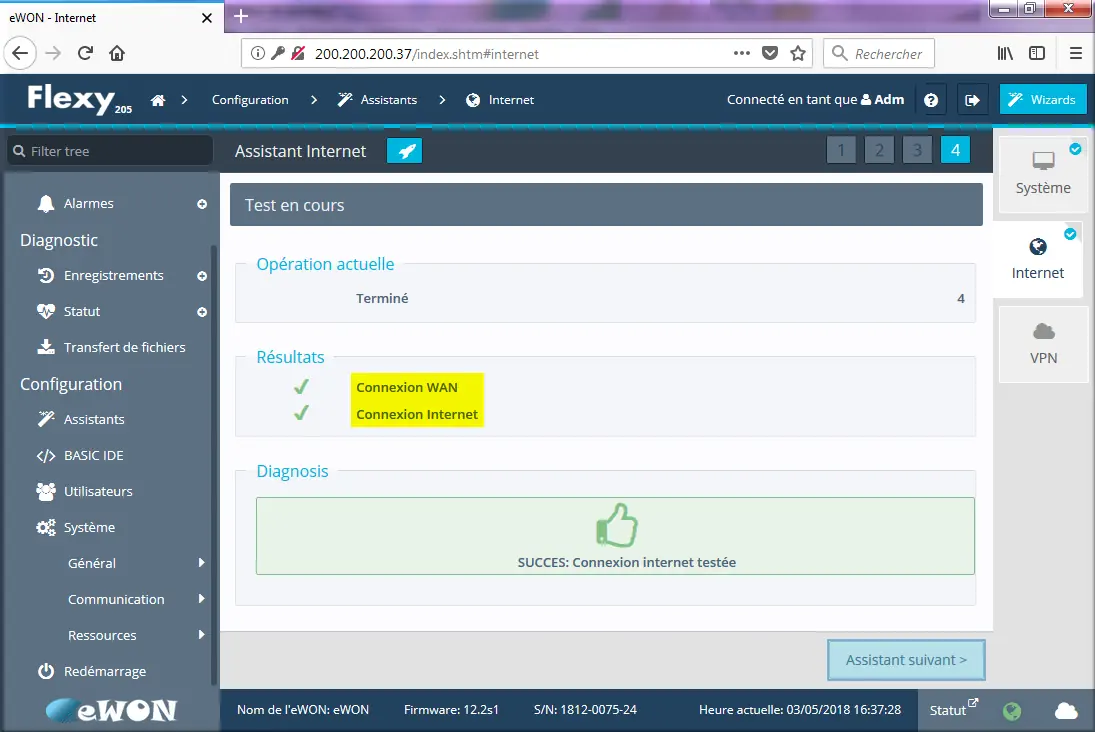
Task: Click the SUCCES: Connexion internet testée message
Action: tap(626, 562)
